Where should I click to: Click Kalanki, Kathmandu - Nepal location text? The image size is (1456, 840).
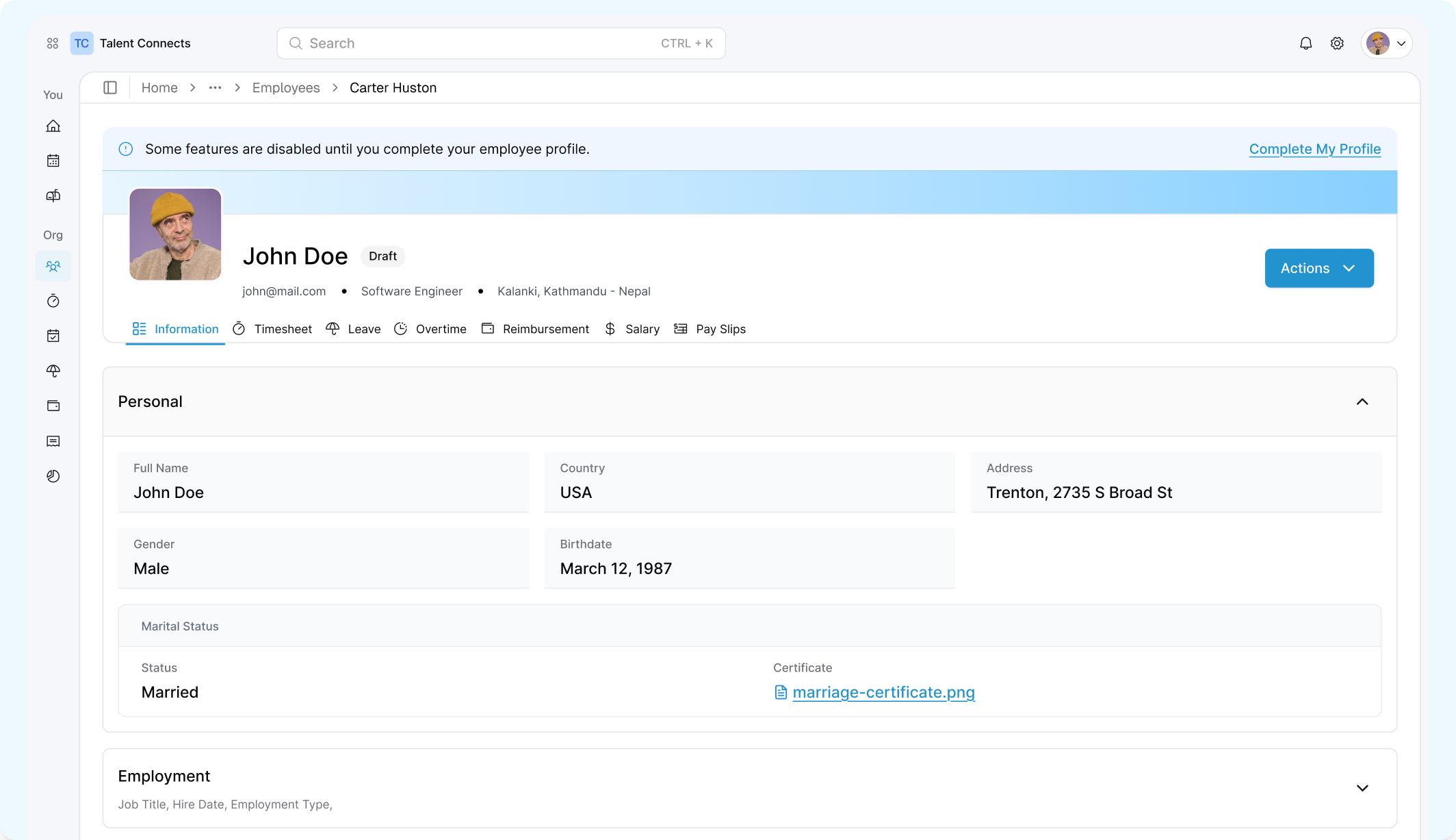[574, 291]
